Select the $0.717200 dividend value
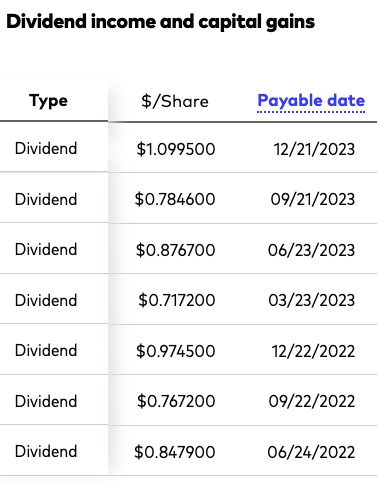 tap(177, 300)
